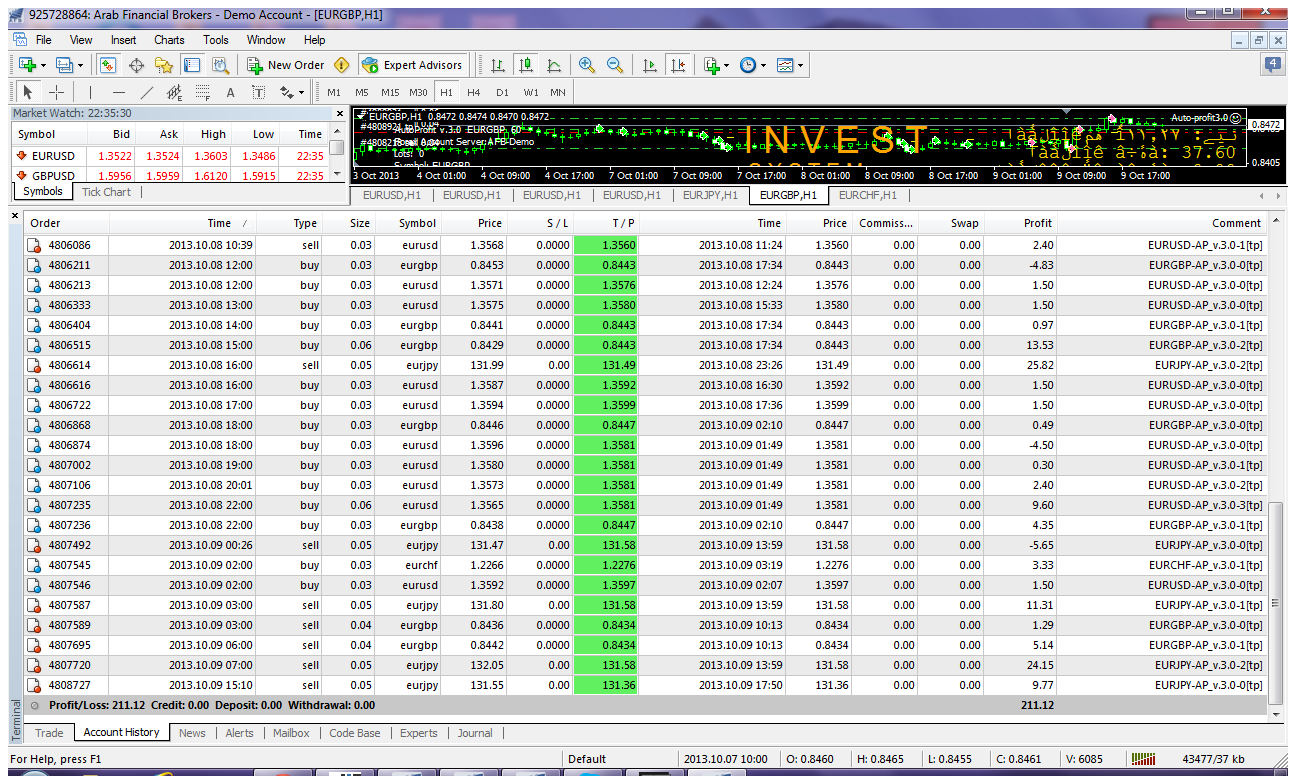Click the New Order button

(286, 65)
